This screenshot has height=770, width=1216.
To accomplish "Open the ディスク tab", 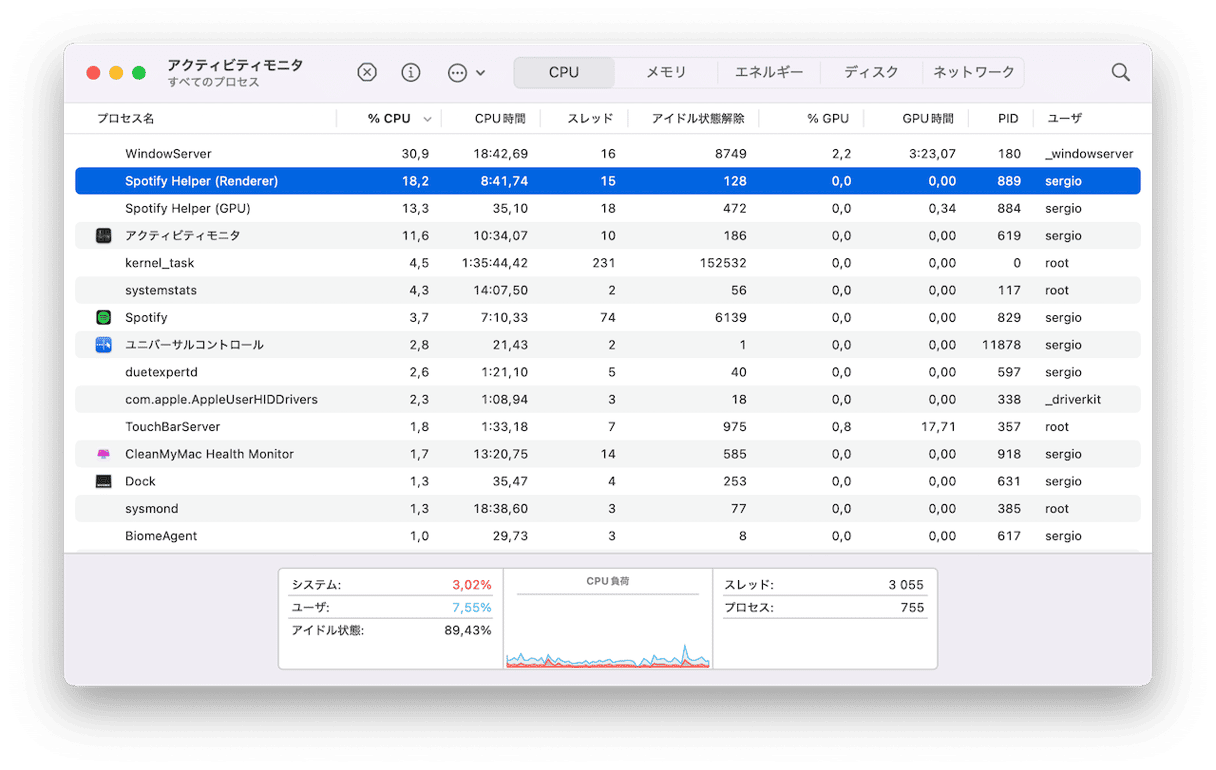I will (871, 72).
